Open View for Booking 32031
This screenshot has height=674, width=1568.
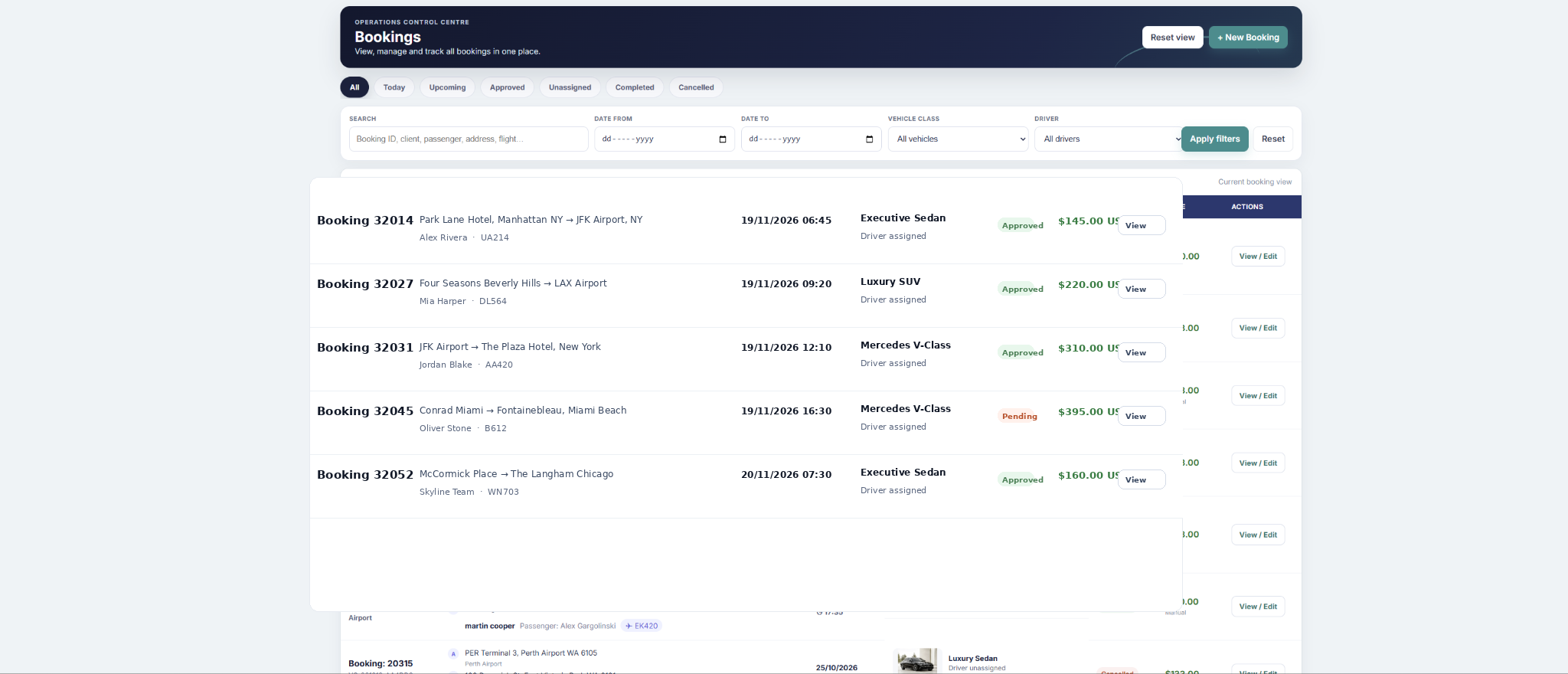click(x=1142, y=352)
